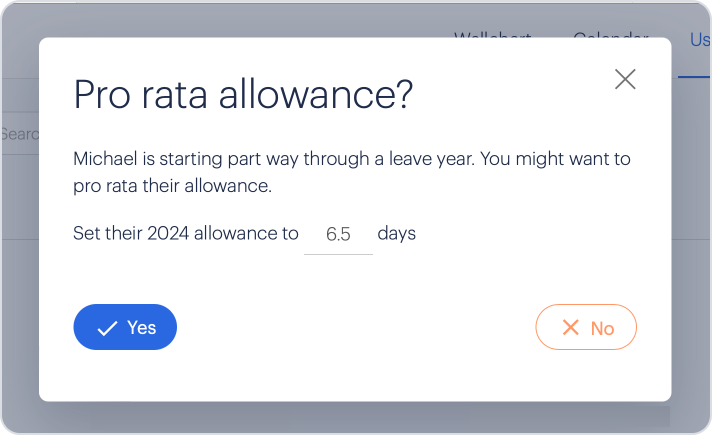Click the message about Michael starting mid-year
This screenshot has height=435, width=712.
coord(352,172)
